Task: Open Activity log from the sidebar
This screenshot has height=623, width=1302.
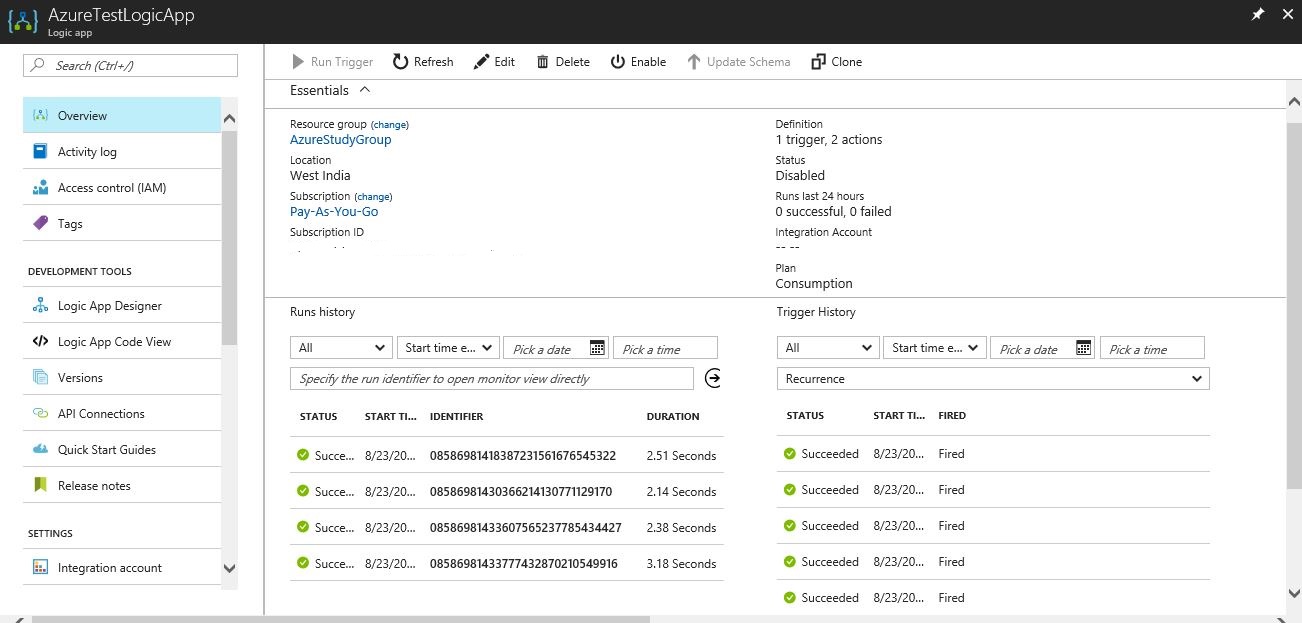Action: click(122, 152)
